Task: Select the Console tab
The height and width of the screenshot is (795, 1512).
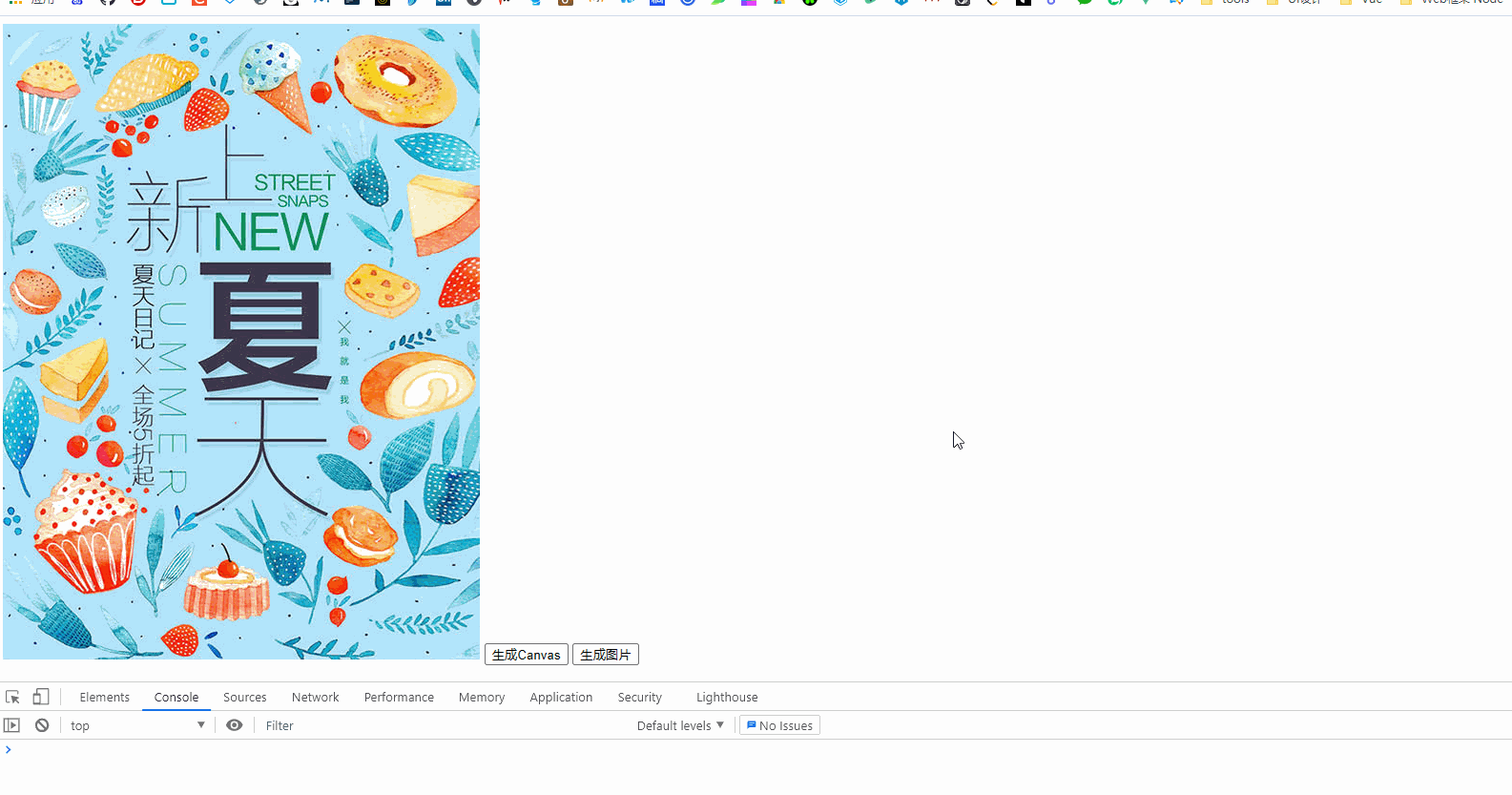Action: coord(176,698)
